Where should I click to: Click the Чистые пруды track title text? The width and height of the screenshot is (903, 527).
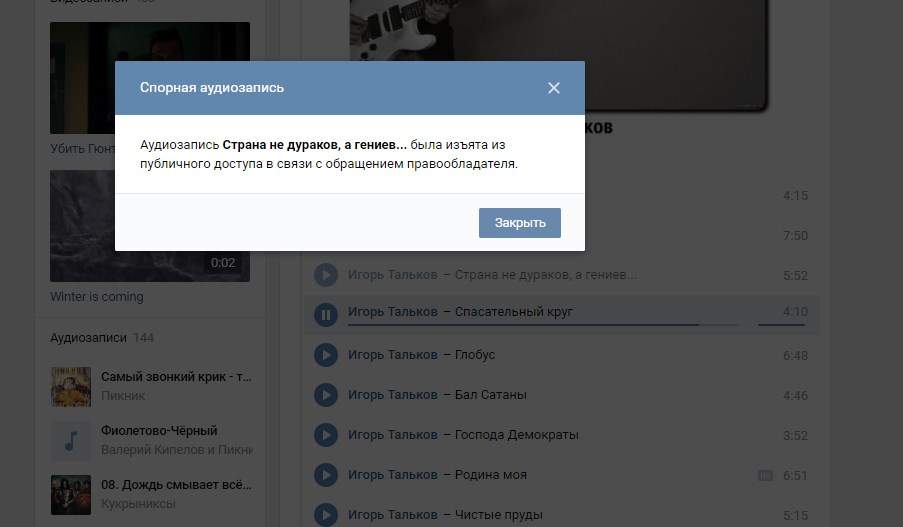499,515
